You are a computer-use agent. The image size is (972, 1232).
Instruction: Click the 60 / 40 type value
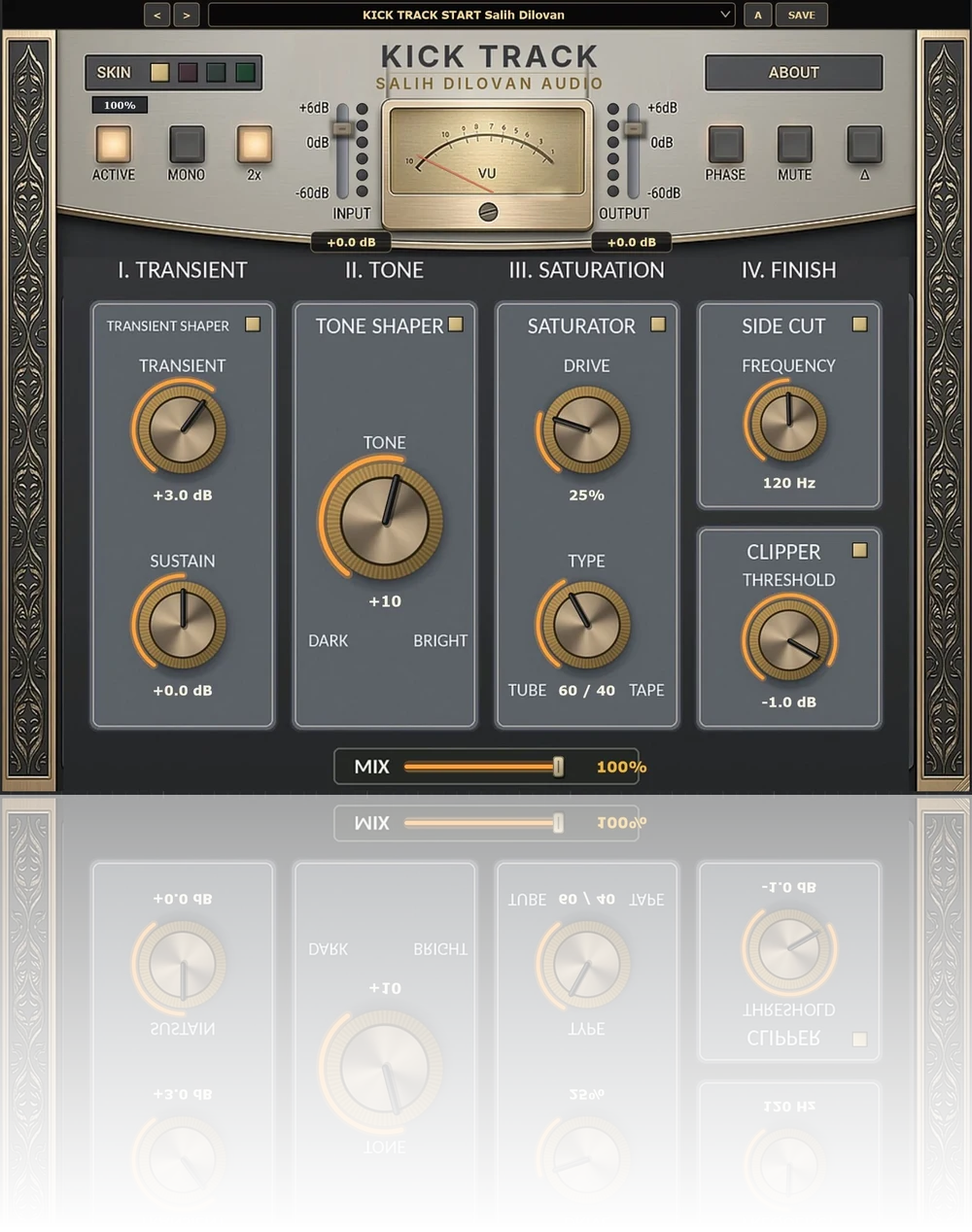pos(586,690)
